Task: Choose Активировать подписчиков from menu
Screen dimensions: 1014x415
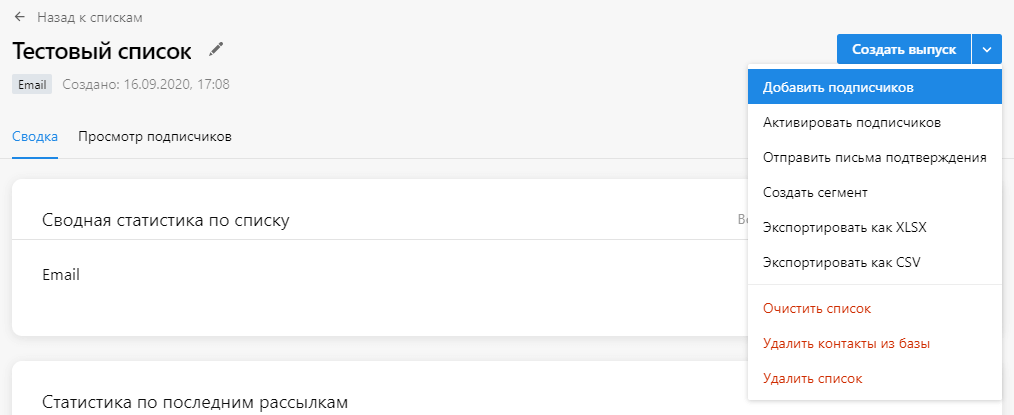Action: click(x=851, y=122)
